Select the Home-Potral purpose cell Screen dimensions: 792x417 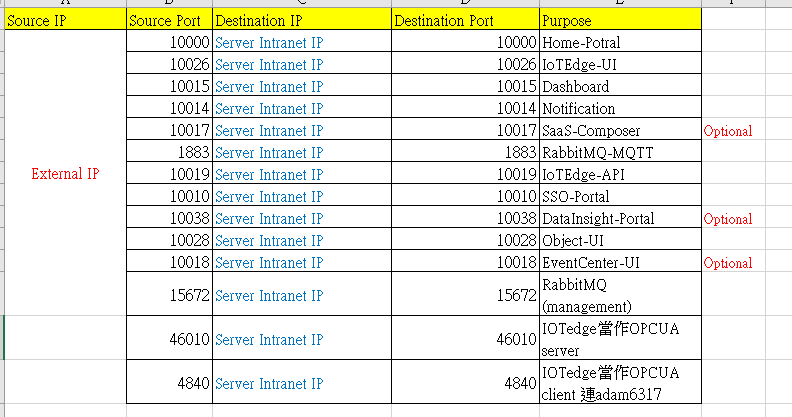click(x=620, y=43)
